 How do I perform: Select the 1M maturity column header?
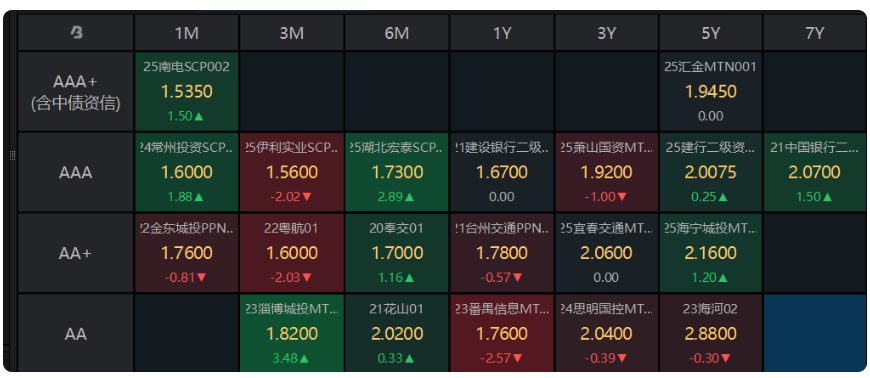point(186,33)
